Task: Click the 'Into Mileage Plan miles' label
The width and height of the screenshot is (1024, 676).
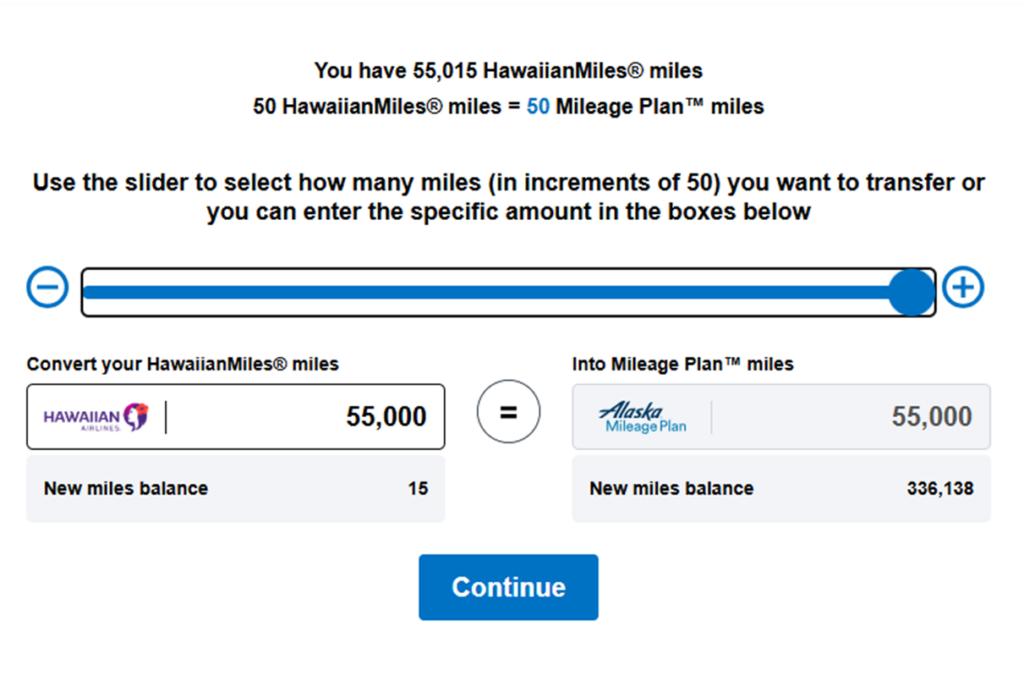Action: point(682,364)
